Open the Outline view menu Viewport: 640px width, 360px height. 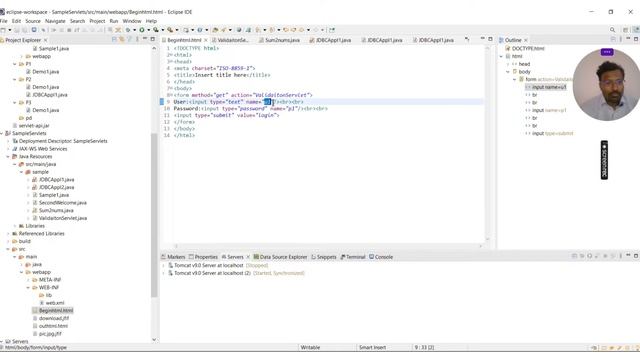[620, 40]
